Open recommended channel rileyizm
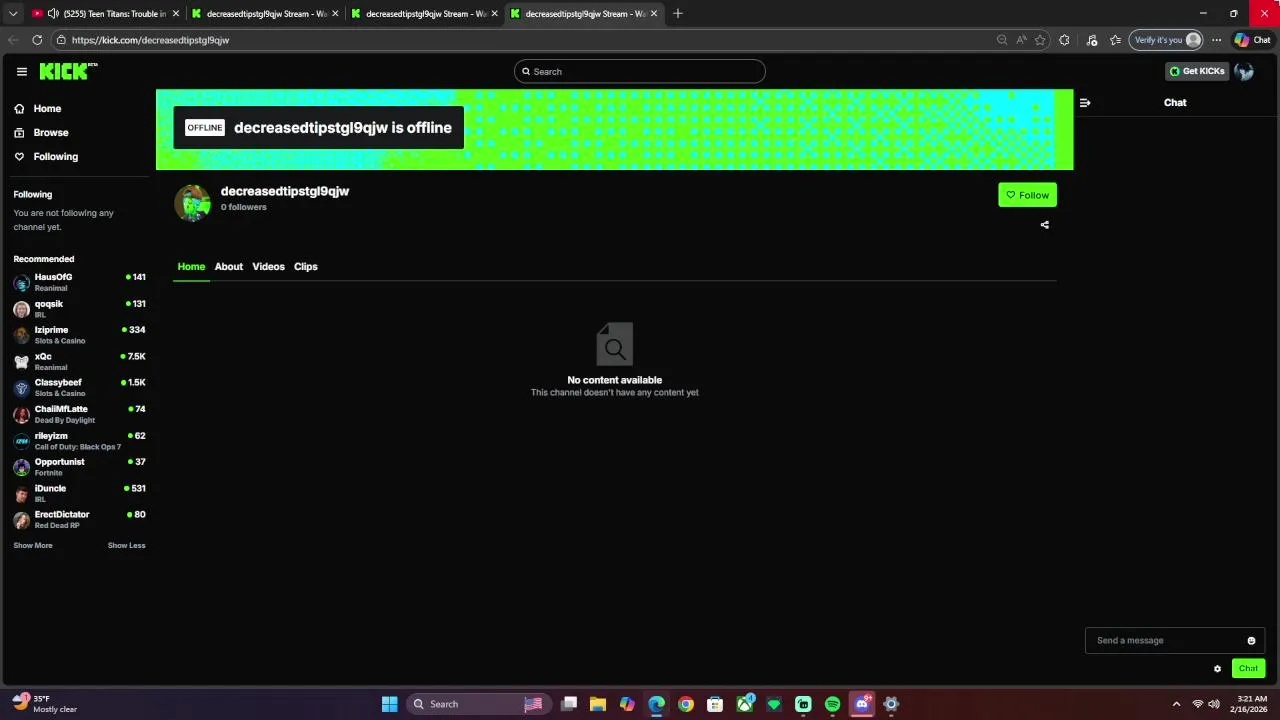 click(x=79, y=441)
